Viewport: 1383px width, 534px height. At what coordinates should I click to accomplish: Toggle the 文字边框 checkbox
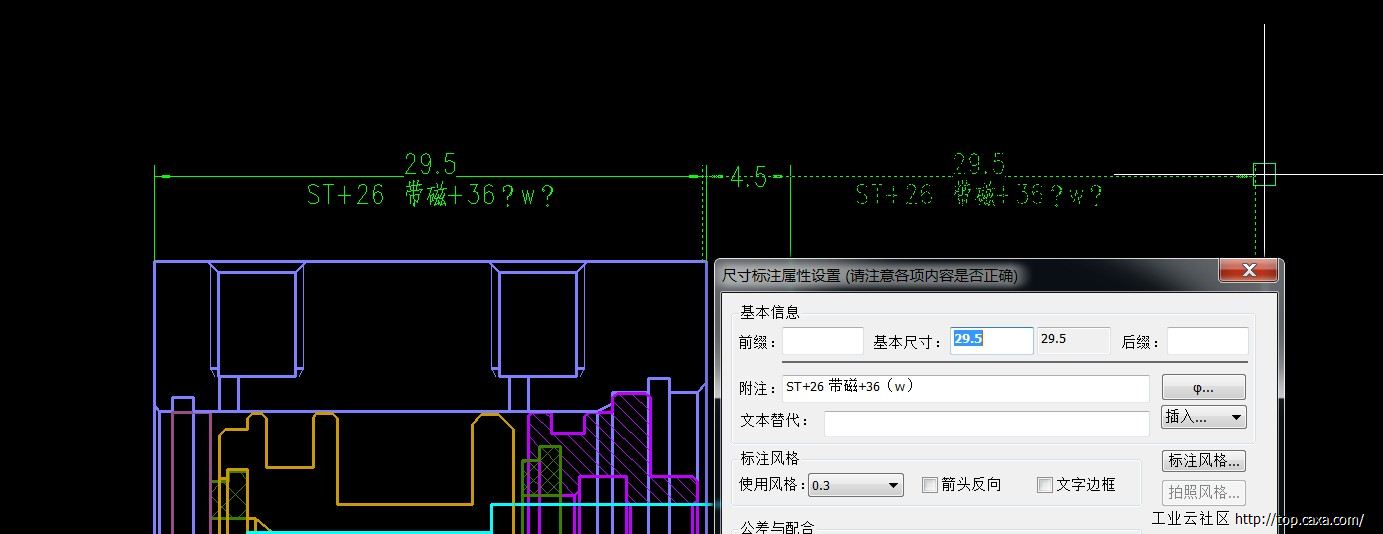tap(1045, 485)
